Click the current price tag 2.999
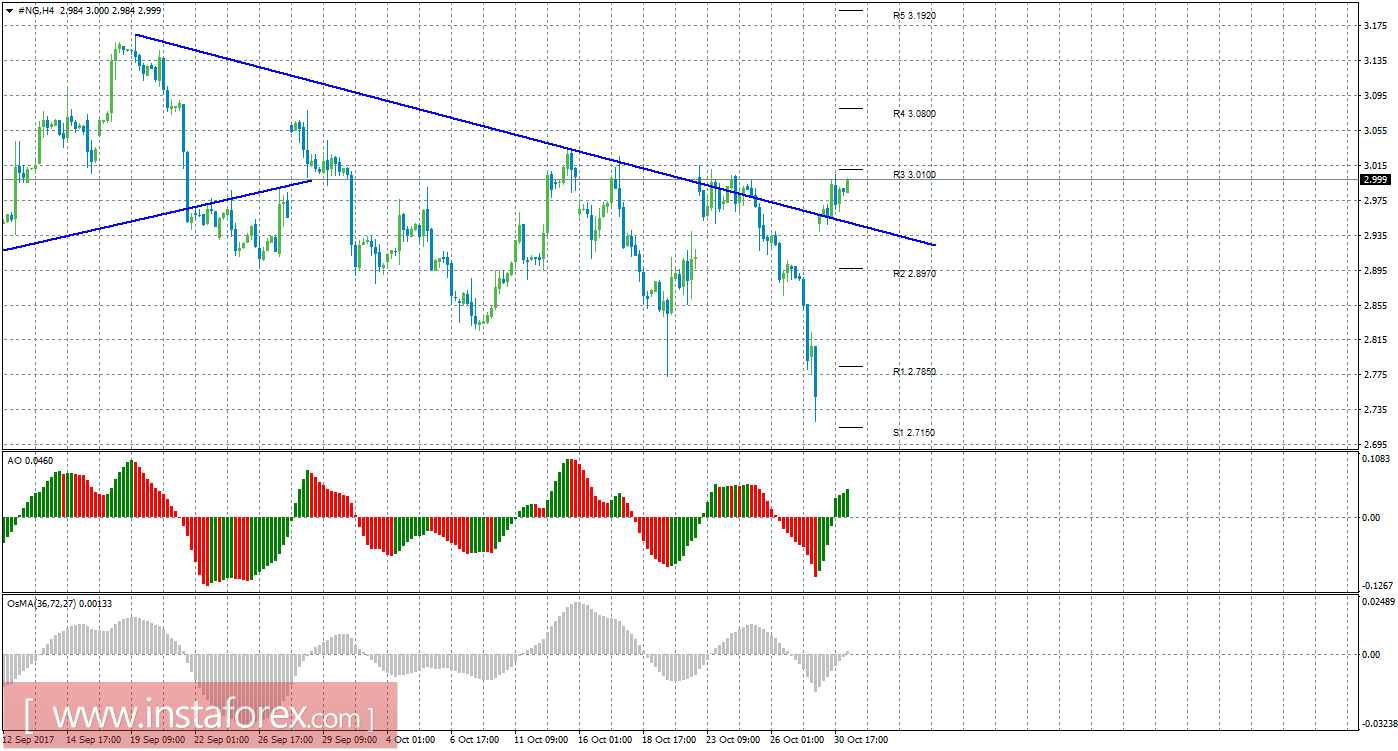Image resolution: width=1398 pixels, height=751 pixels. coord(1375,180)
